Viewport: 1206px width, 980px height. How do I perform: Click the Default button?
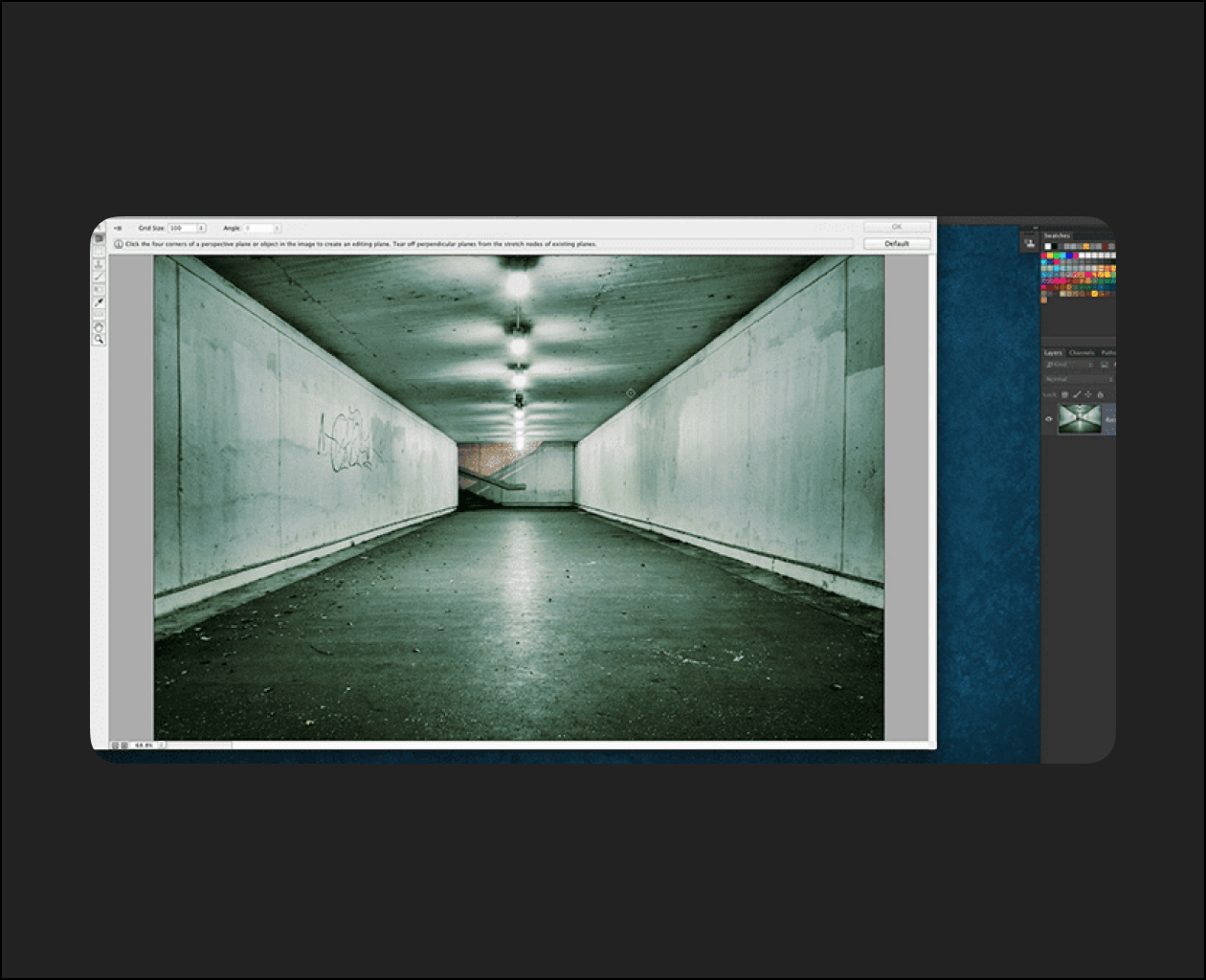click(897, 244)
